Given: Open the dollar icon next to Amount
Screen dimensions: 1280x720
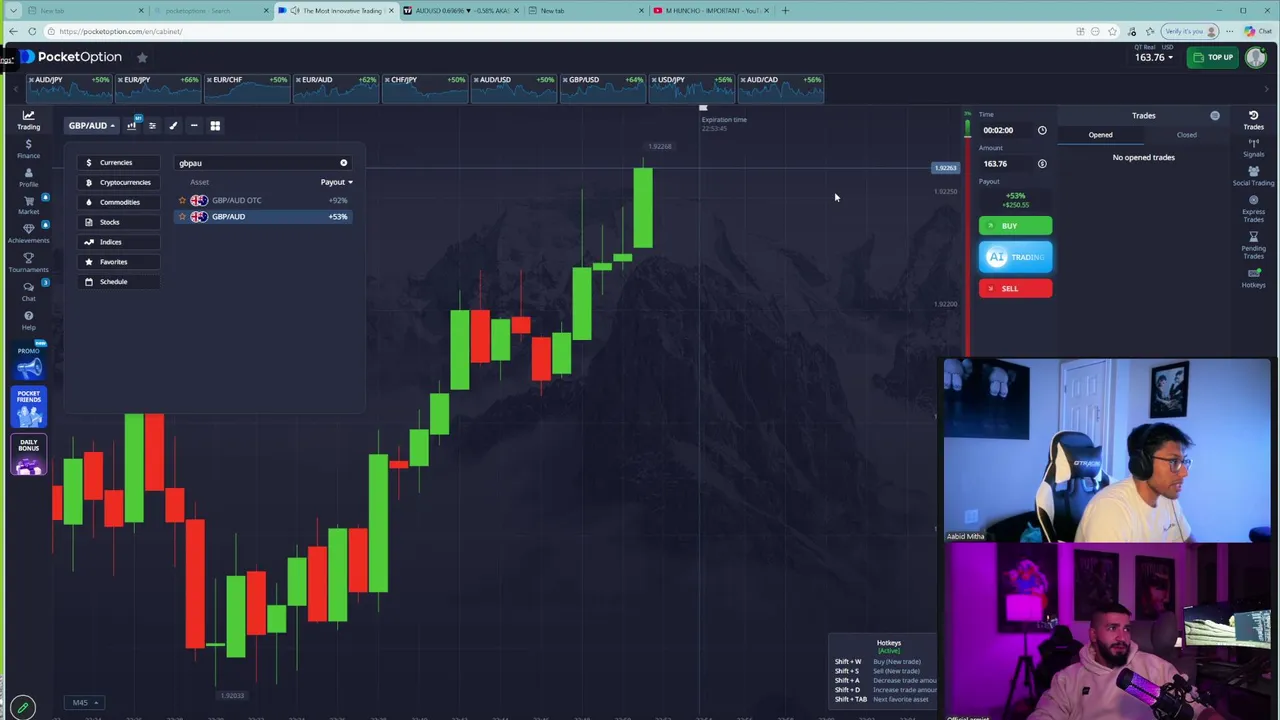Looking at the screenshot, I should coord(1042,164).
